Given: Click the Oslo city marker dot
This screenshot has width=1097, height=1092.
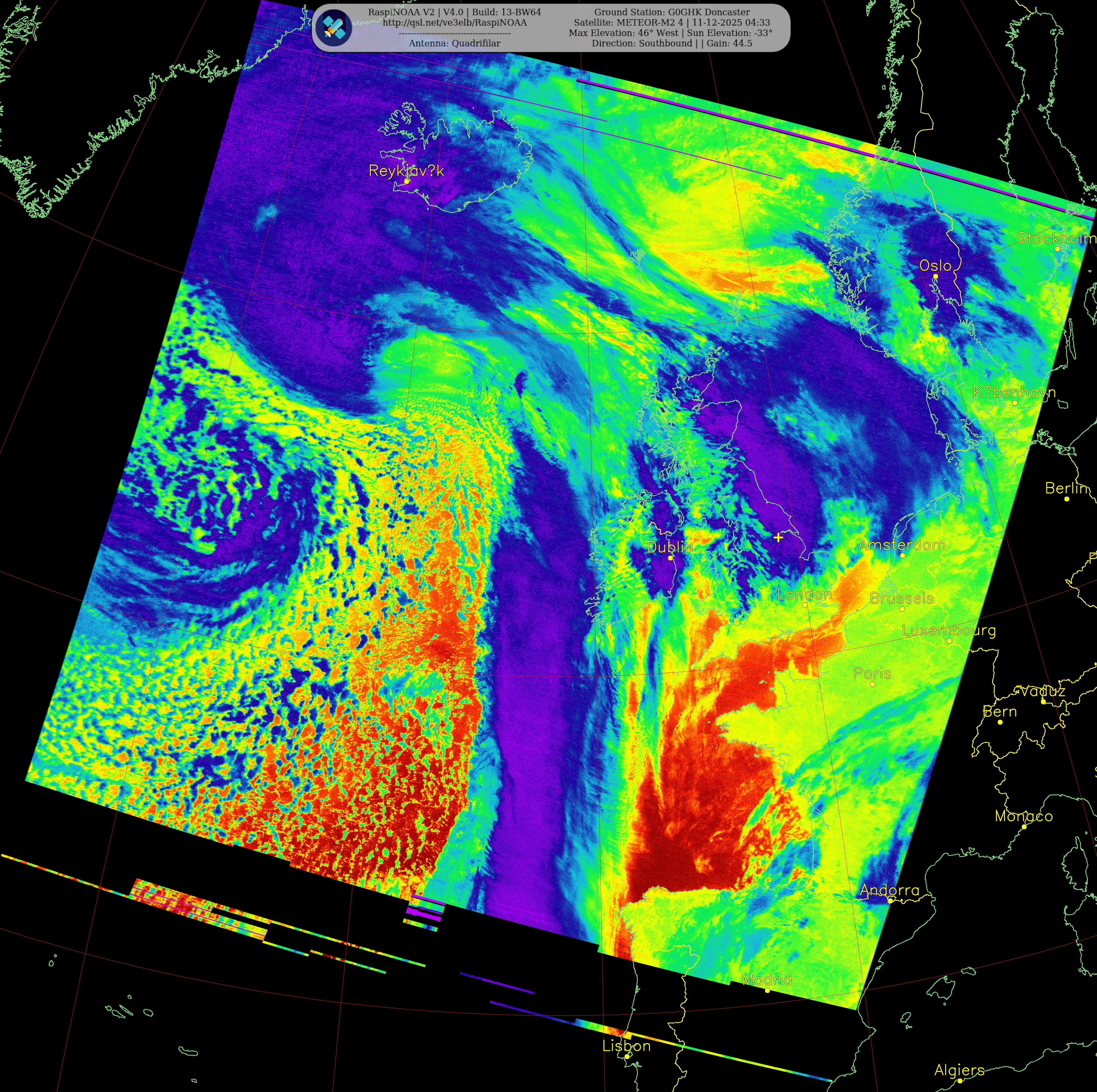Looking at the screenshot, I should click(936, 276).
